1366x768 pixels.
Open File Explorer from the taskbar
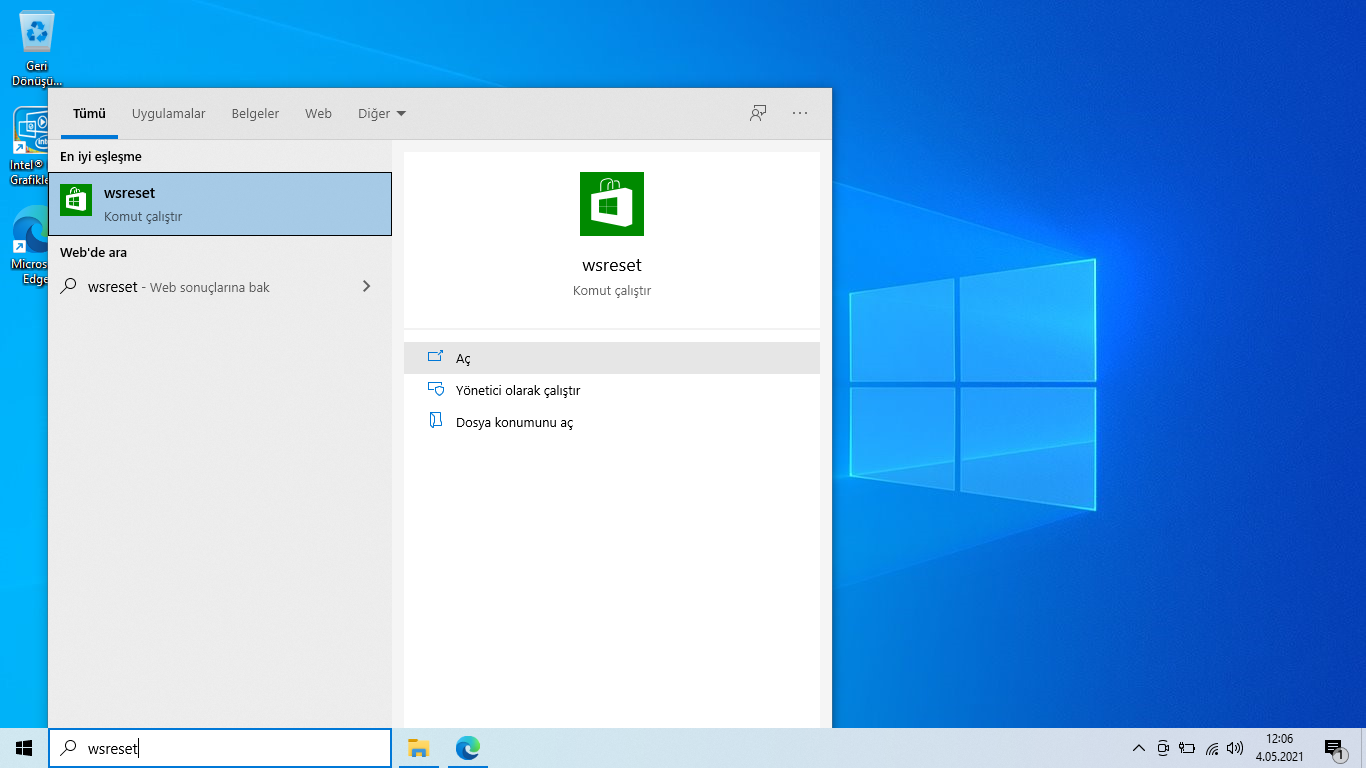pyautogui.click(x=419, y=748)
